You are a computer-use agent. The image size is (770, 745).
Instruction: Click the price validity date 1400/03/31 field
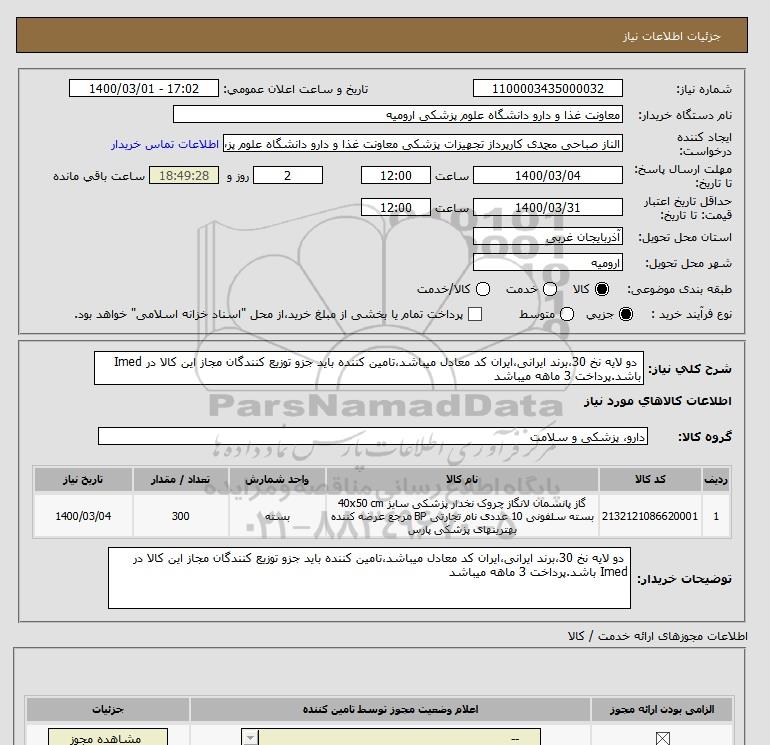coord(548,207)
